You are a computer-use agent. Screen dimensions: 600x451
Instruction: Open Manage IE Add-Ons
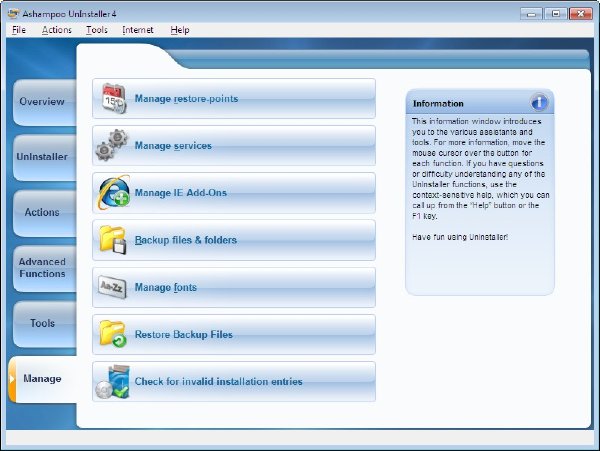coord(234,193)
